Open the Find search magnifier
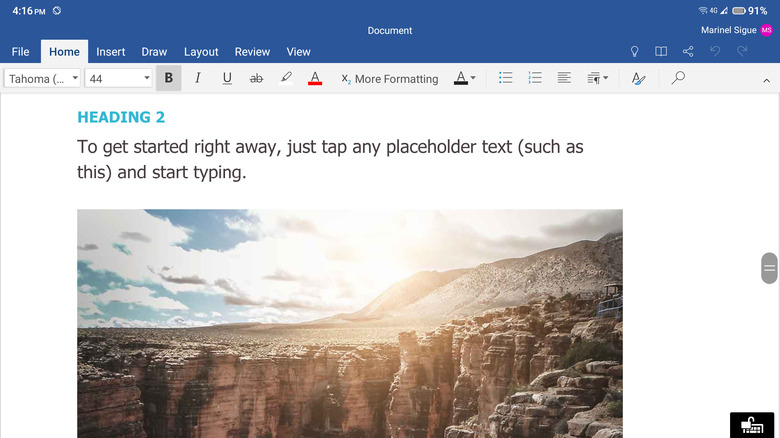Viewport: 780px width, 438px height. 678,78
